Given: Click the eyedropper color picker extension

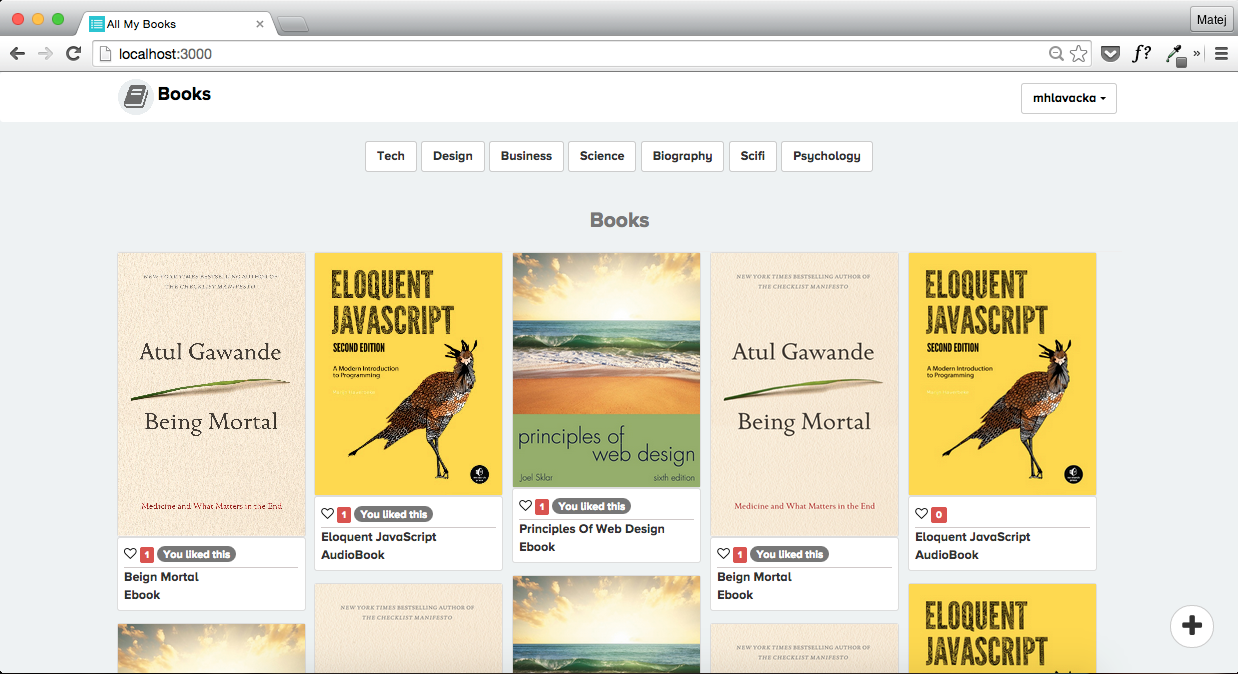Looking at the screenshot, I should click(1175, 55).
